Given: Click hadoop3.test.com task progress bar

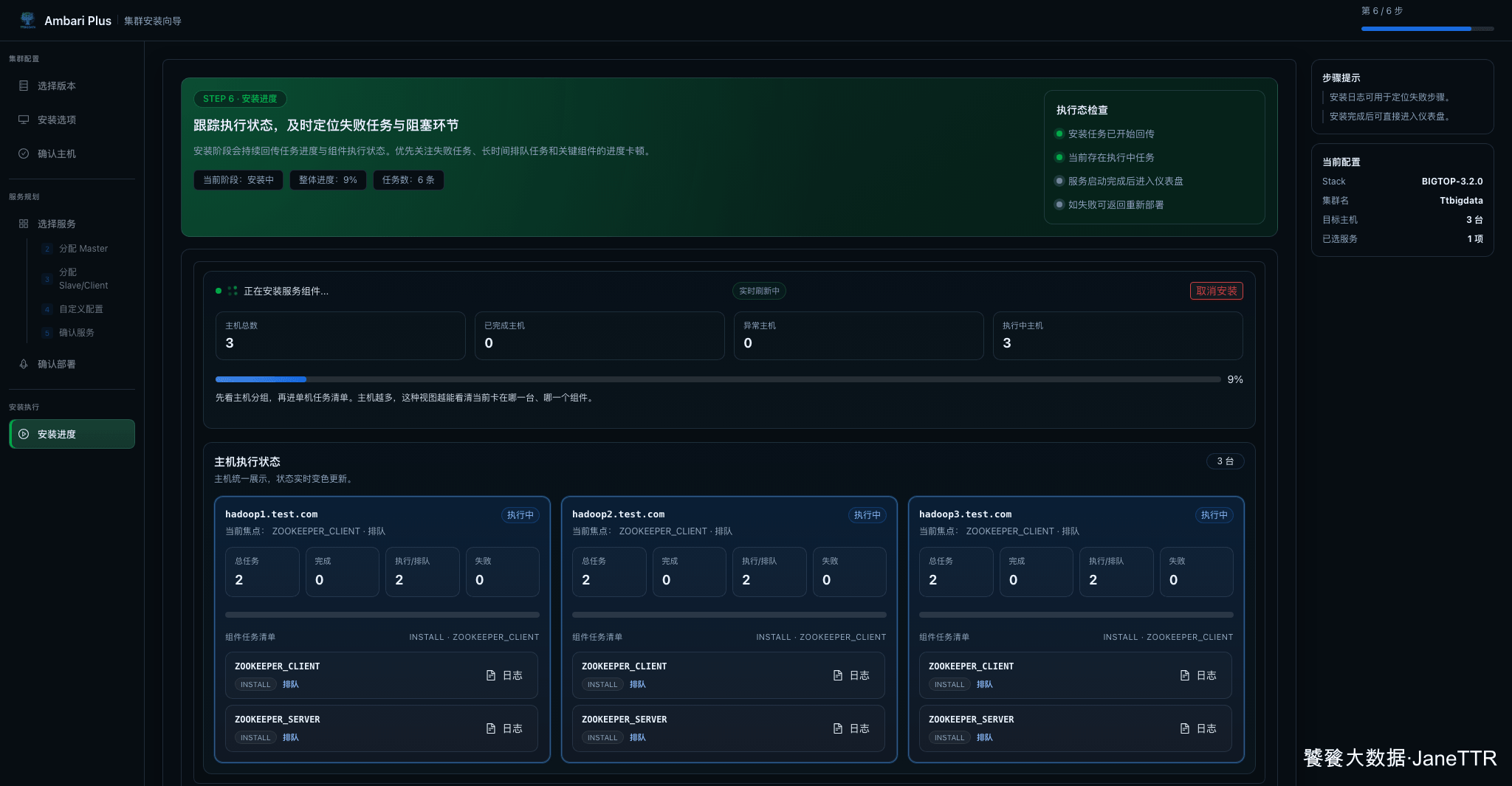Looking at the screenshot, I should (1076, 615).
